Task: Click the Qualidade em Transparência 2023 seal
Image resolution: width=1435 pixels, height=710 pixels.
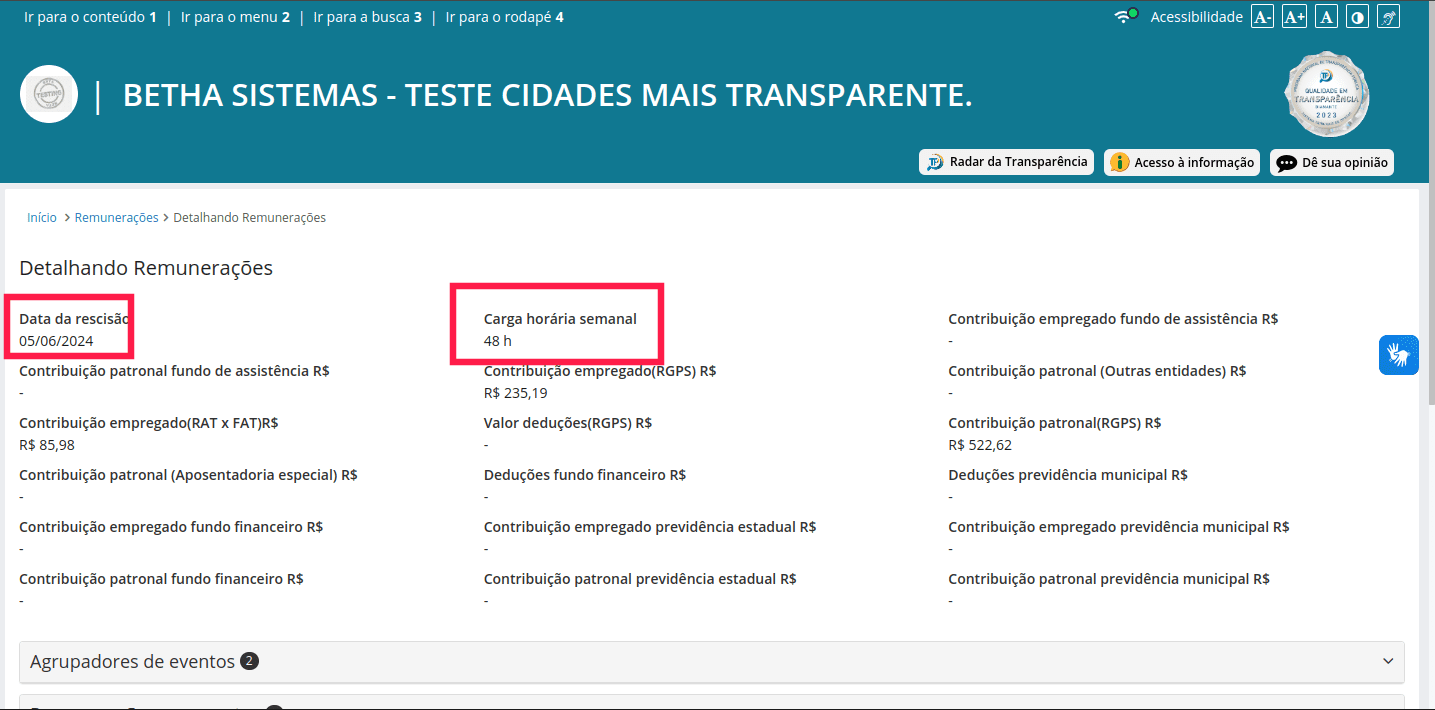Action: 1326,95
